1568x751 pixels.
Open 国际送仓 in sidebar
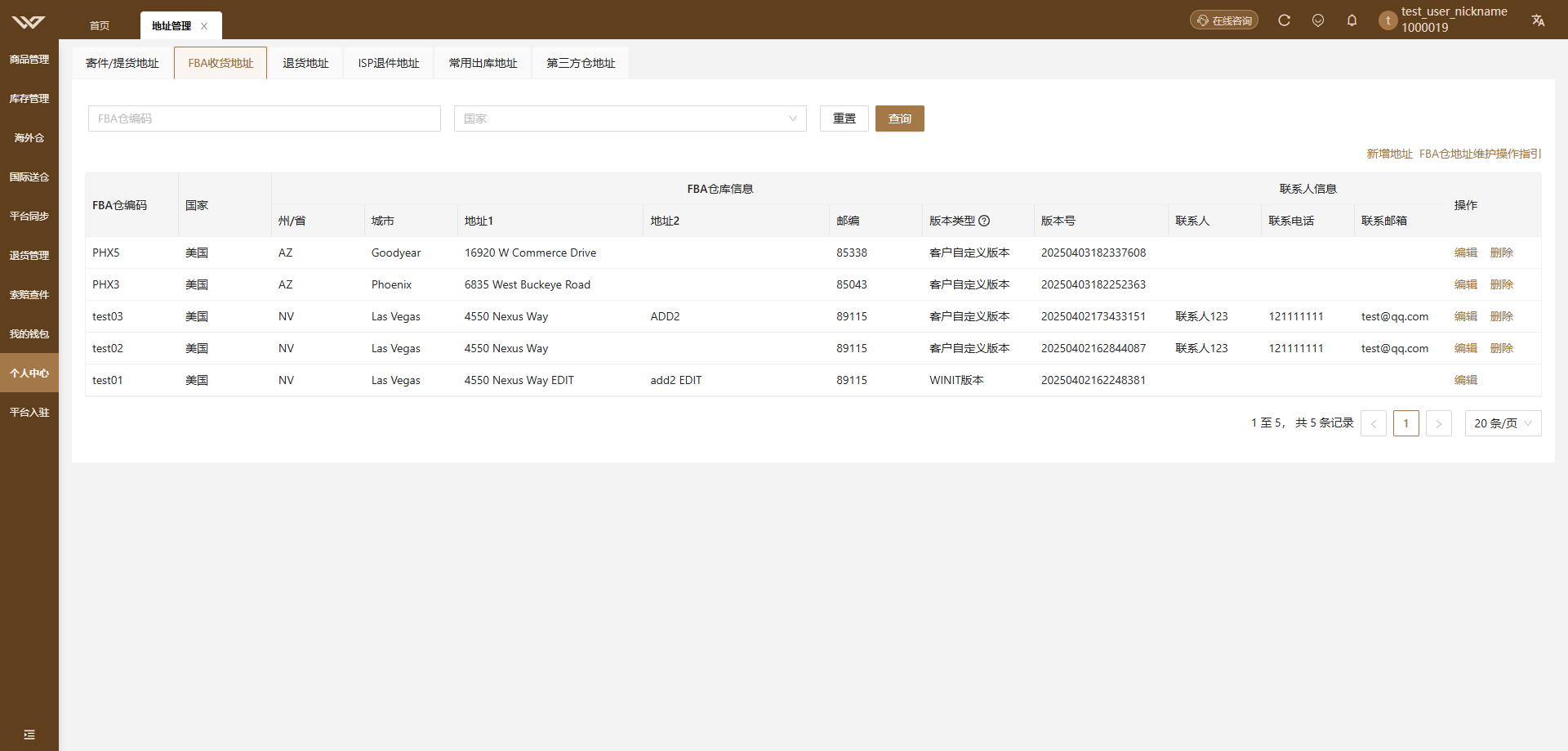click(29, 177)
